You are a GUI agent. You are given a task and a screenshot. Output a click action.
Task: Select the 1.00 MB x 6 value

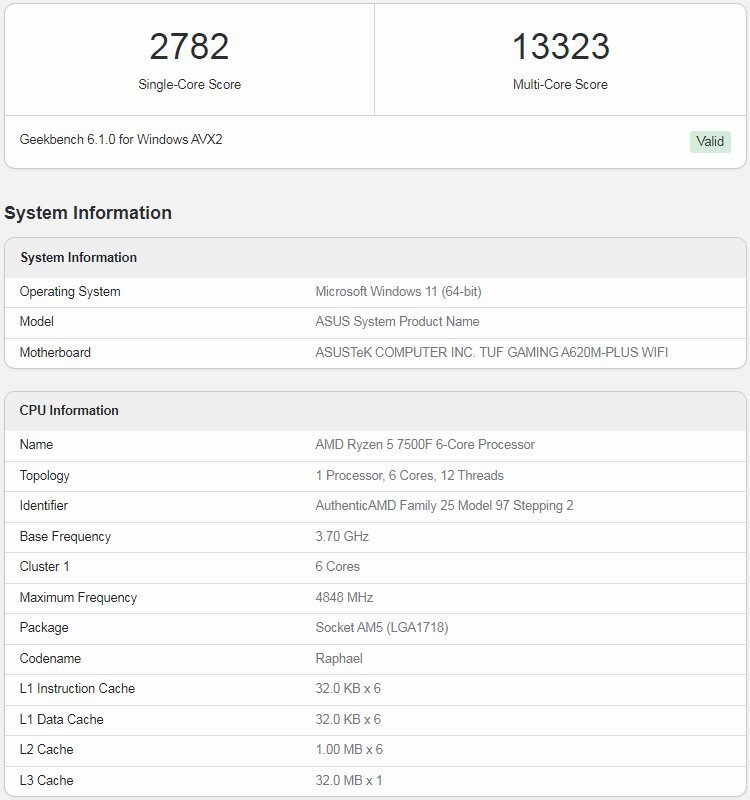(x=349, y=749)
